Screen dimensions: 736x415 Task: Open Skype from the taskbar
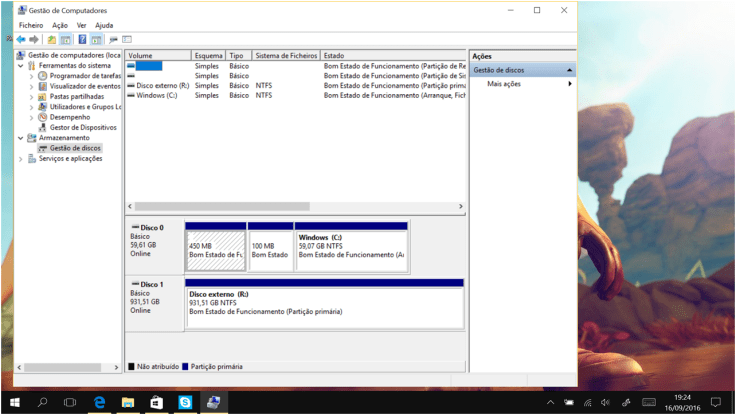[185, 402]
